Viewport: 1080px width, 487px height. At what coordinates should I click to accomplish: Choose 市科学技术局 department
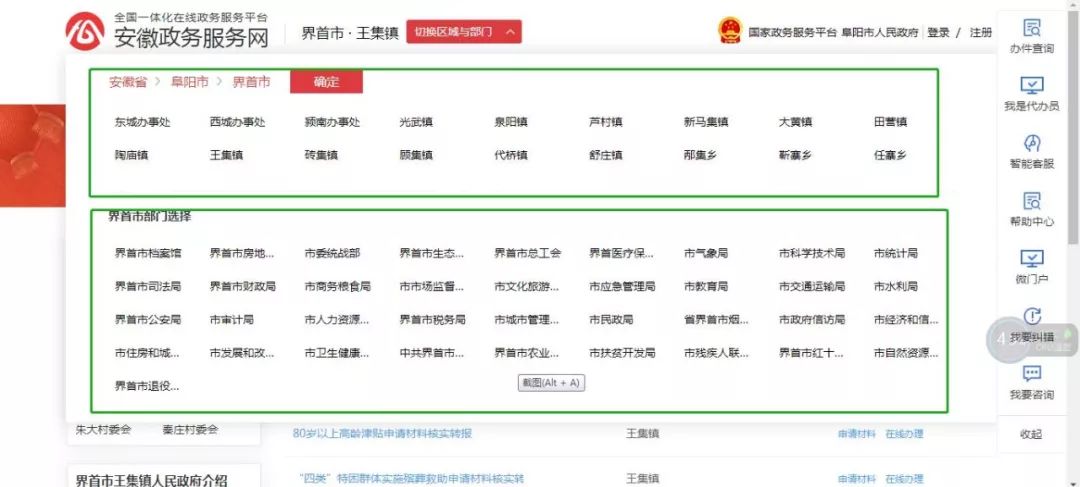[x=812, y=253]
